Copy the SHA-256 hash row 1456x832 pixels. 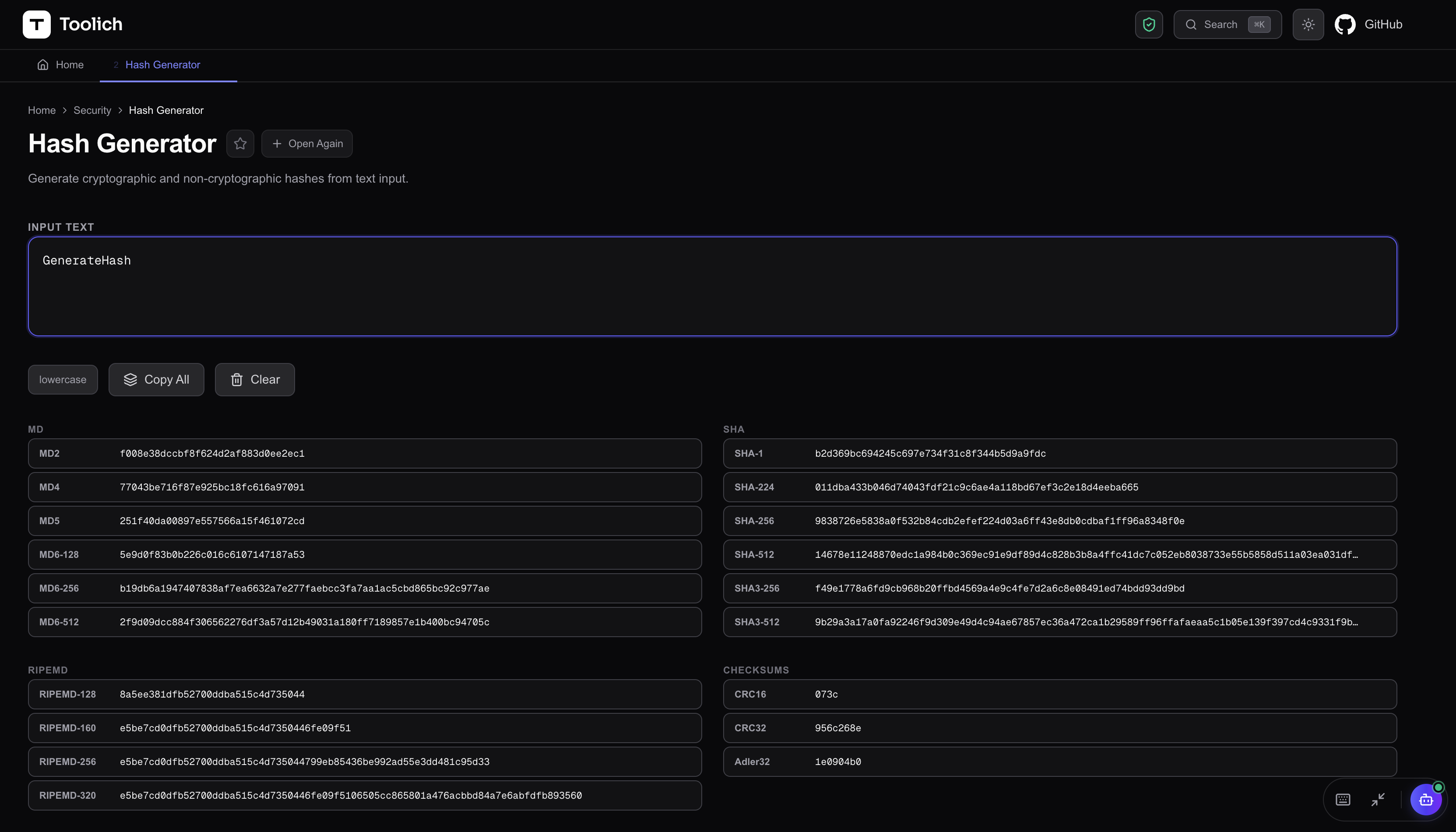pyautogui.click(x=1059, y=521)
